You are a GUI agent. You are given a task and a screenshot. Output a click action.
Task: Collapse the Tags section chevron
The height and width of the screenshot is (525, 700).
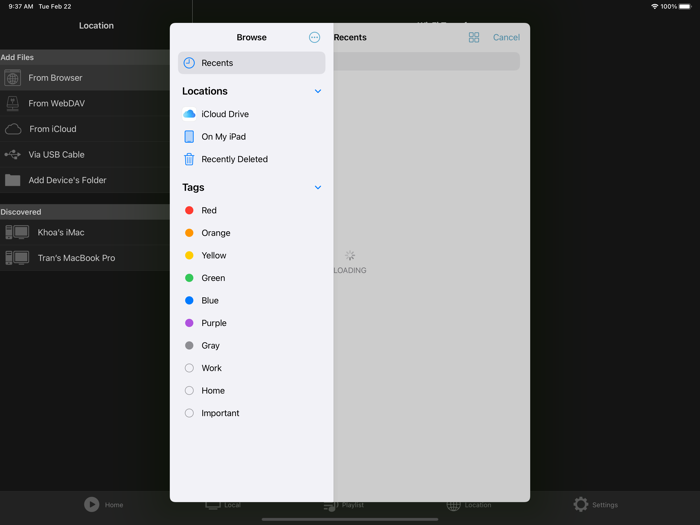click(318, 188)
